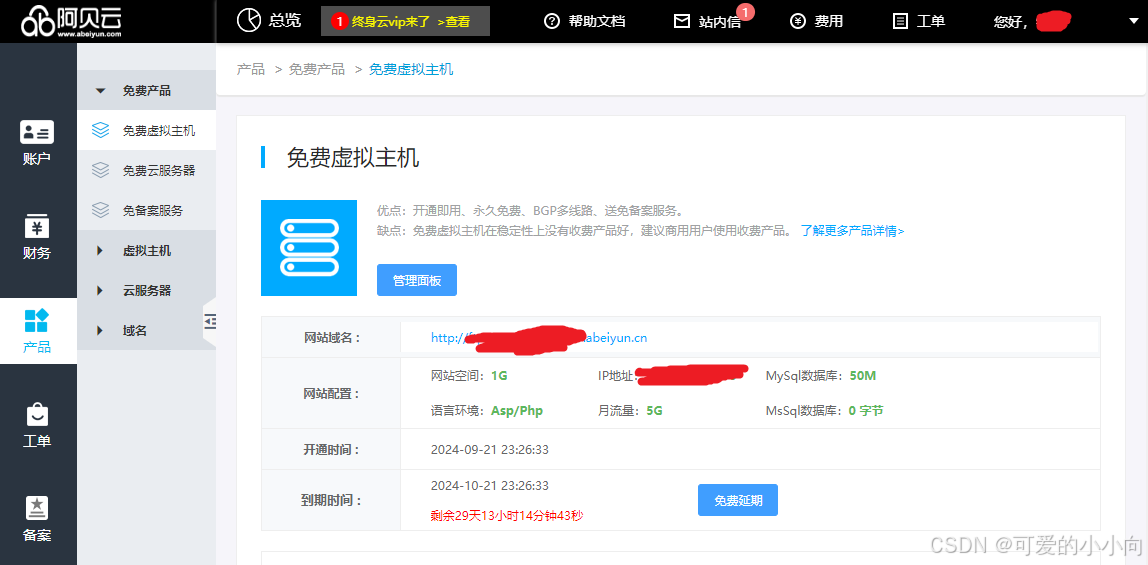Click 产品 in the breadcrumb
The image size is (1148, 565).
[x=250, y=70]
